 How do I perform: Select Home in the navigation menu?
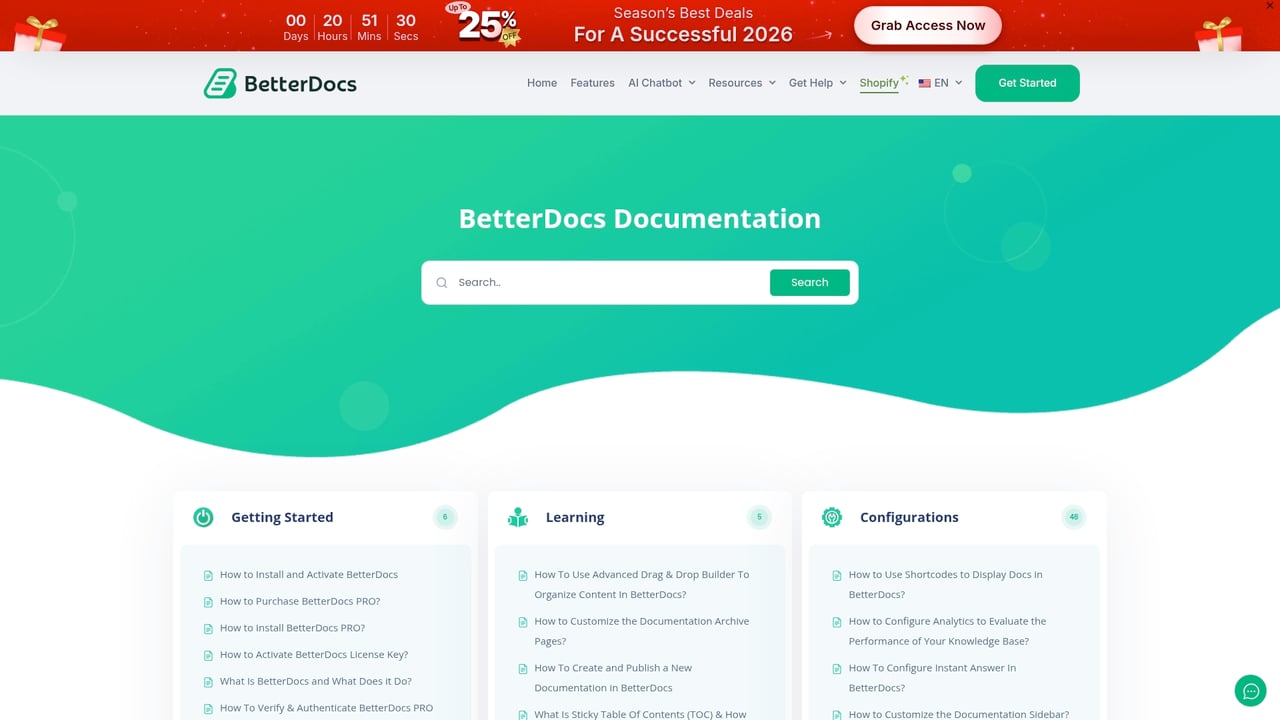[542, 83]
